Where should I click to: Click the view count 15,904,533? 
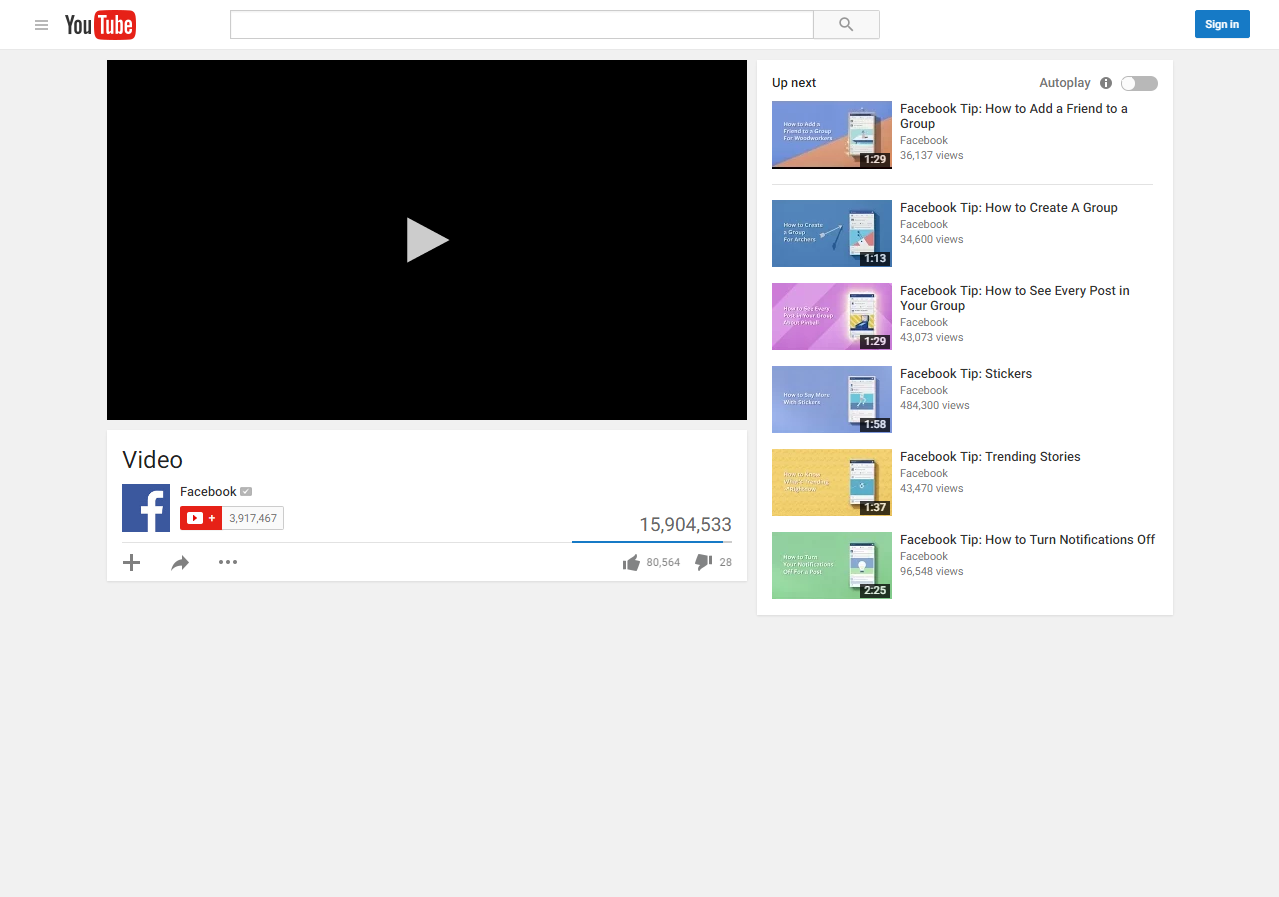pyautogui.click(x=685, y=525)
